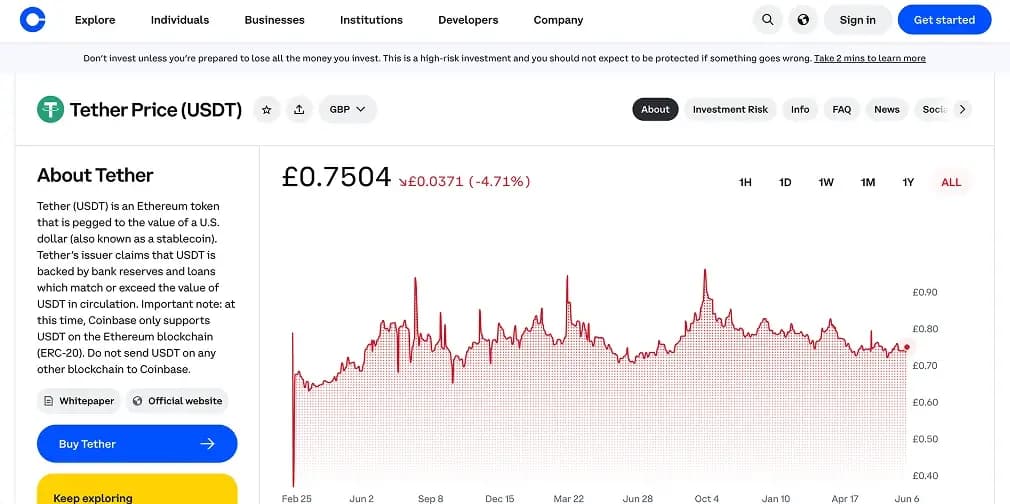Click the £0.40 axis label
The width and height of the screenshot is (1010, 504).
point(925,476)
